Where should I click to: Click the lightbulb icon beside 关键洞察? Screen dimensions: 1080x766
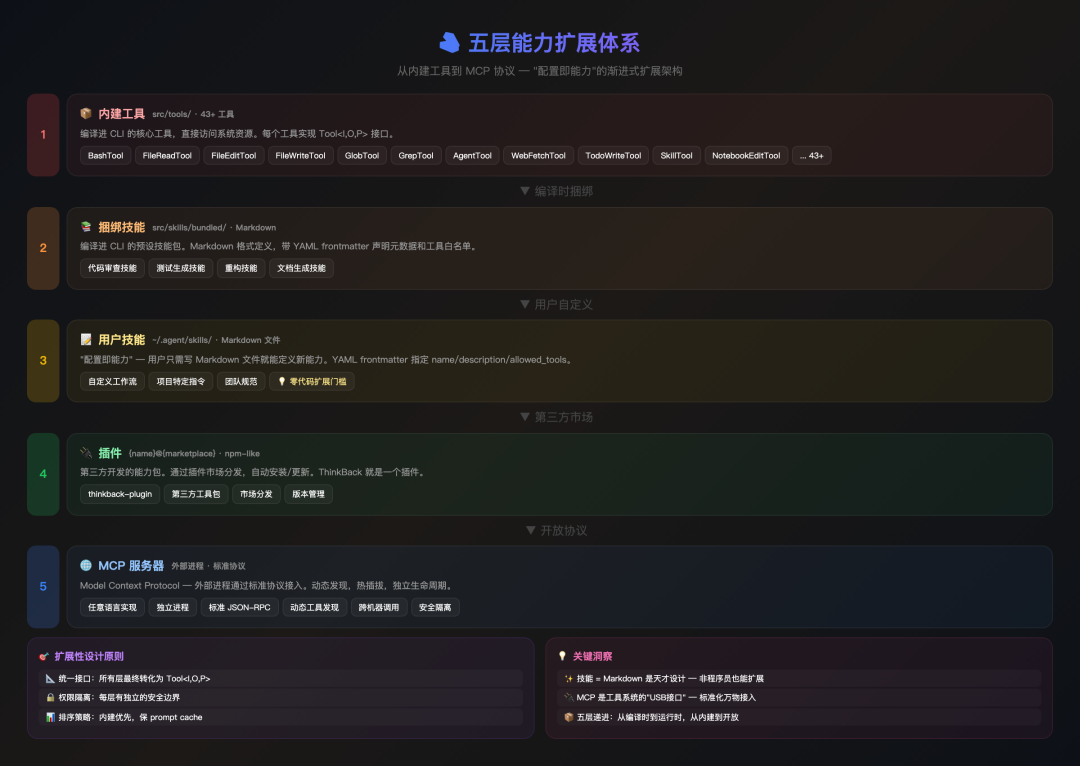click(561, 654)
